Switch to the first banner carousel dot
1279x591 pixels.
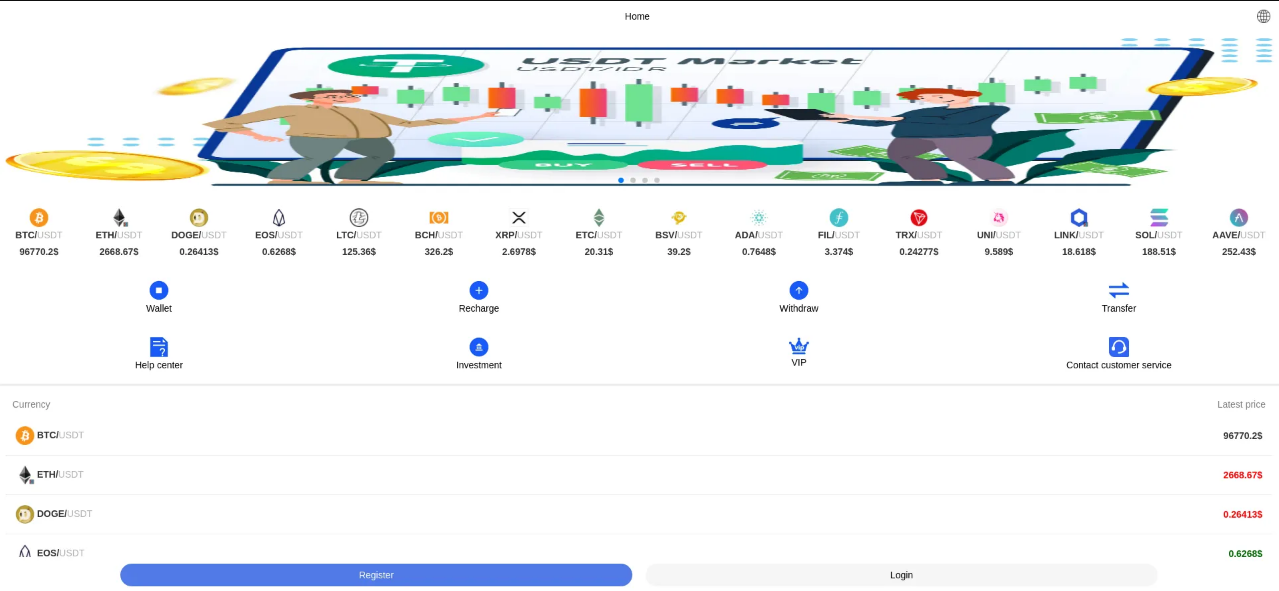tap(621, 180)
